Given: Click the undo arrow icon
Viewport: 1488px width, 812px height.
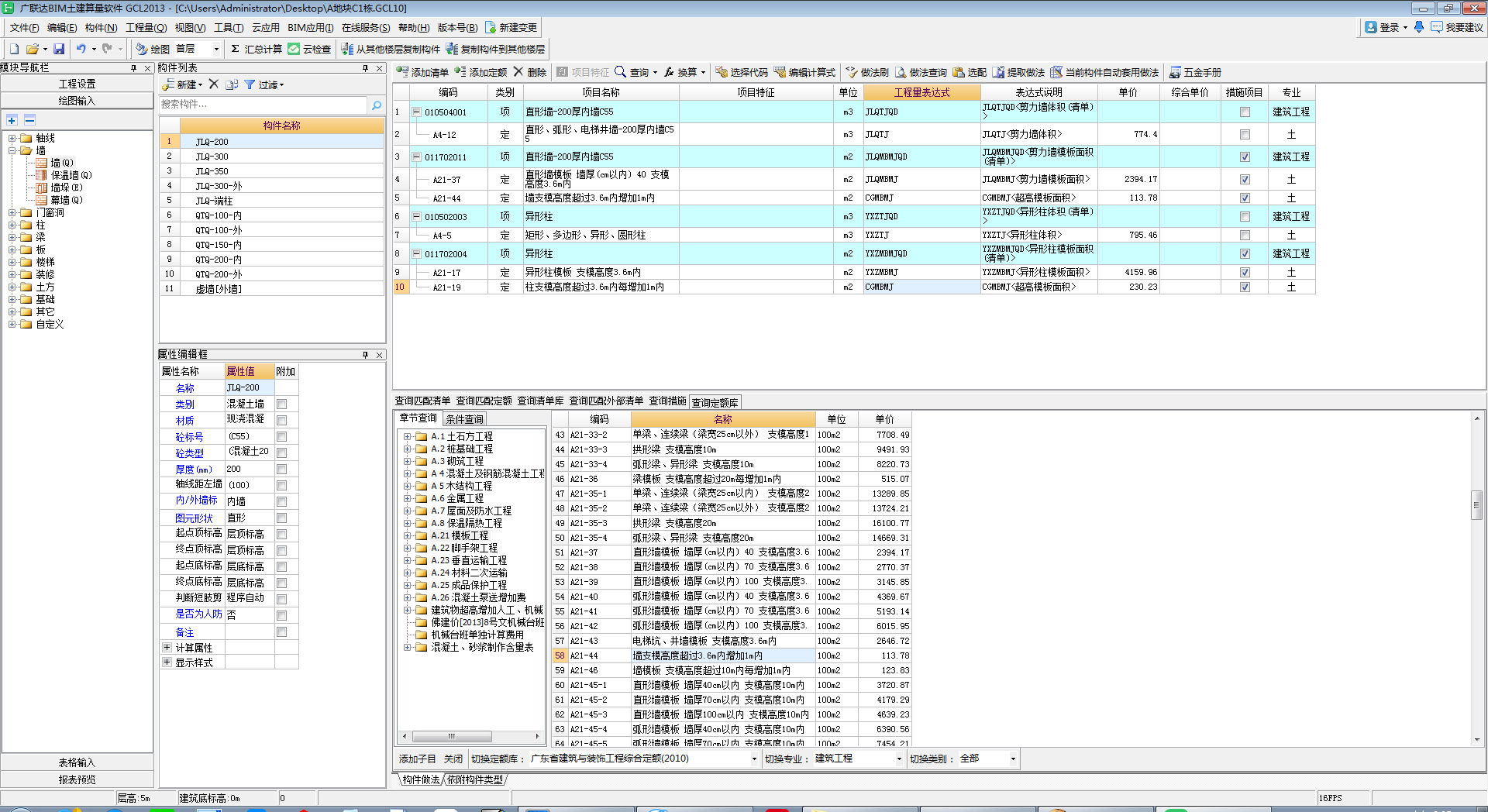Looking at the screenshot, I should tap(81, 49).
